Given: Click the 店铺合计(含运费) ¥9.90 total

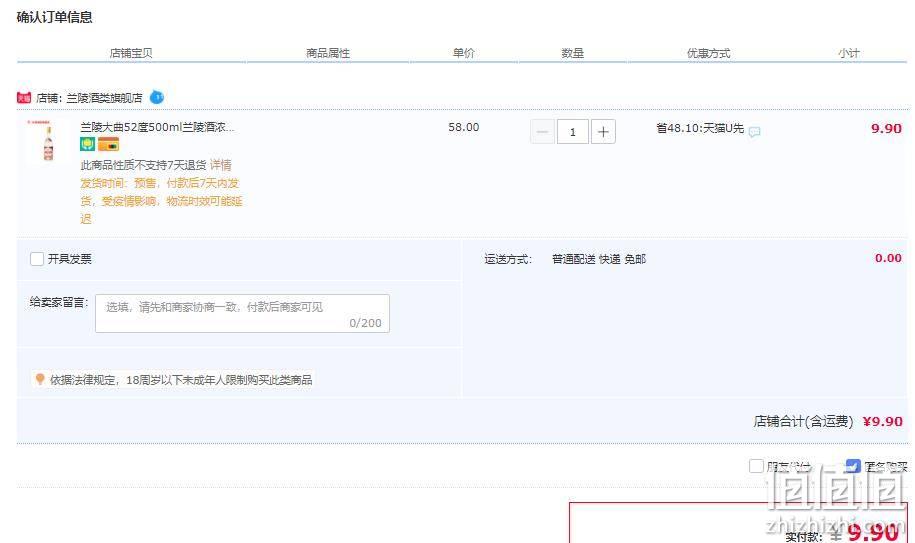Looking at the screenshot, I should click(827, 421).
